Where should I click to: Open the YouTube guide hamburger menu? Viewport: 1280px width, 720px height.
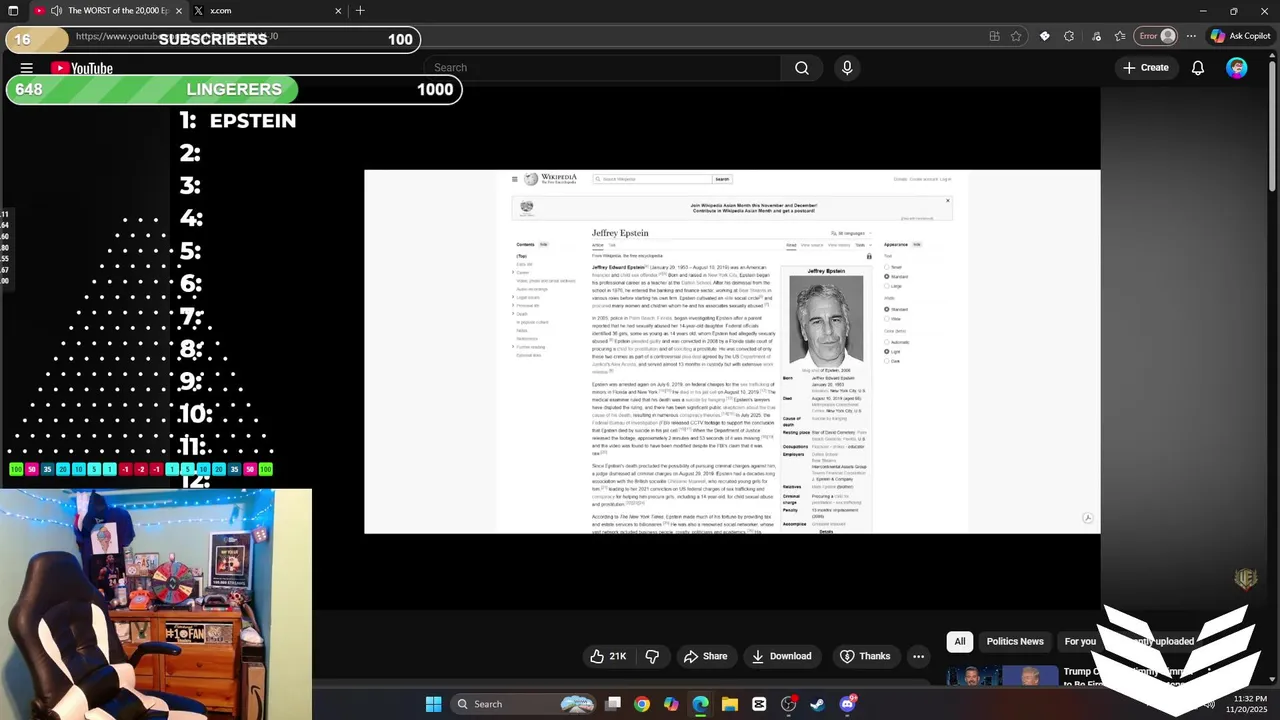point(27,68)
